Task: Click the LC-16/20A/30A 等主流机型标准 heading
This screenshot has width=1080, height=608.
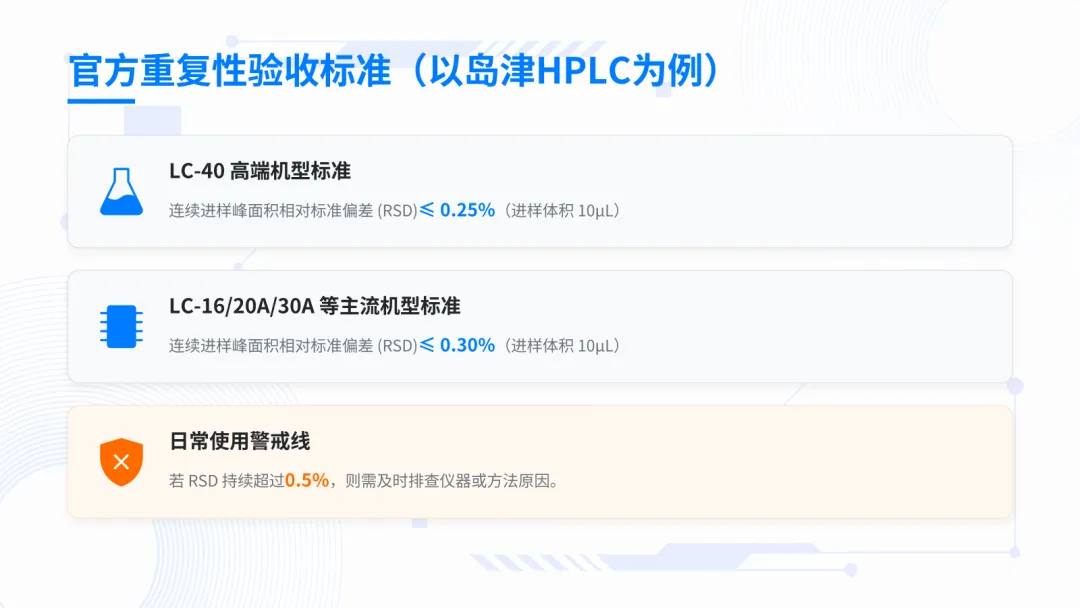Action: 315,306
